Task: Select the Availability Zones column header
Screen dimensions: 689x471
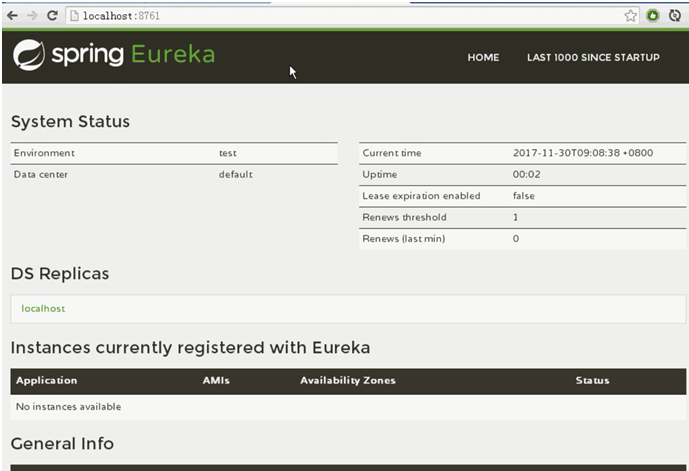Action: (348, 380)
